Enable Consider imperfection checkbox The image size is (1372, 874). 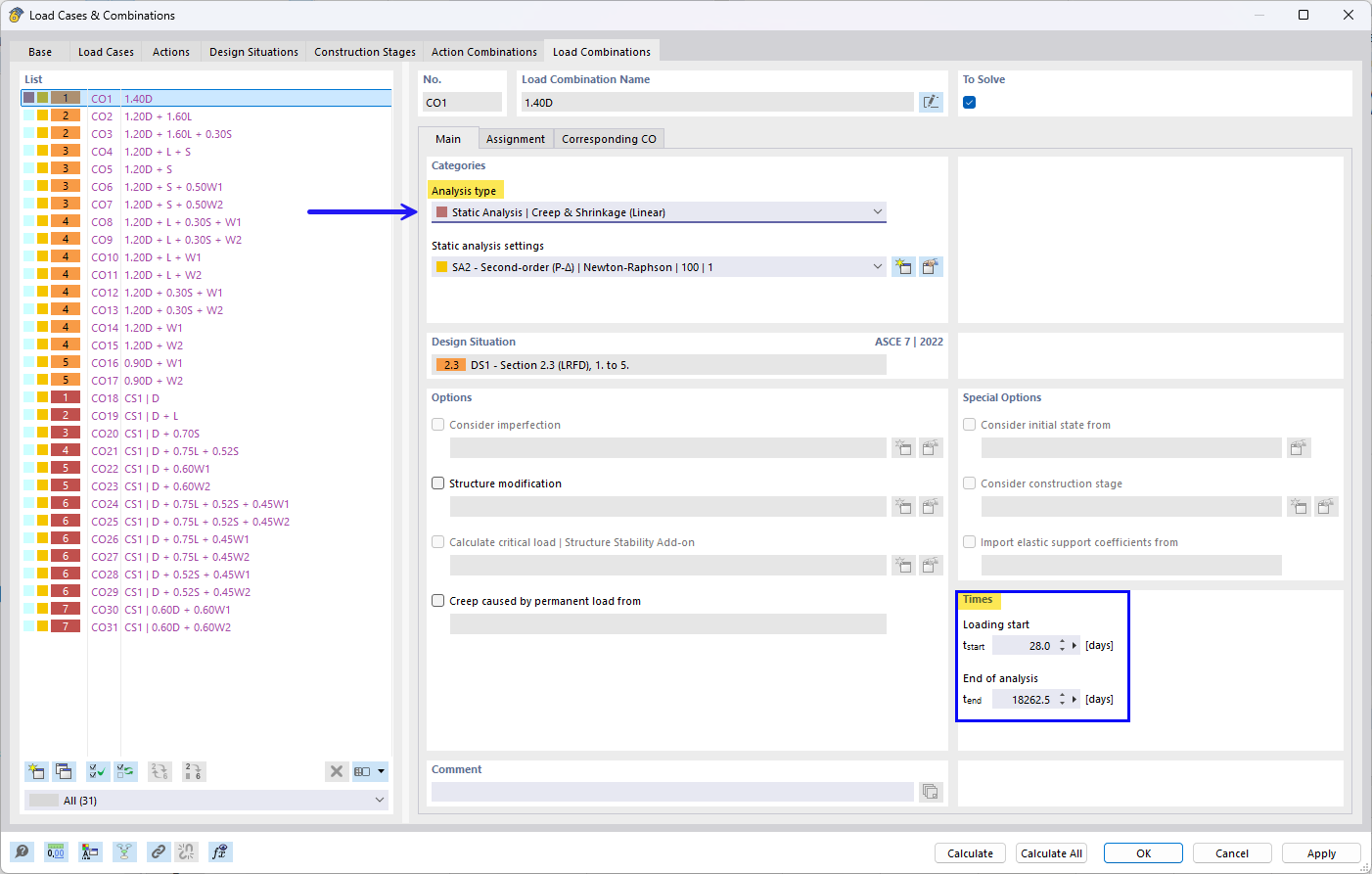click(438, 425)
